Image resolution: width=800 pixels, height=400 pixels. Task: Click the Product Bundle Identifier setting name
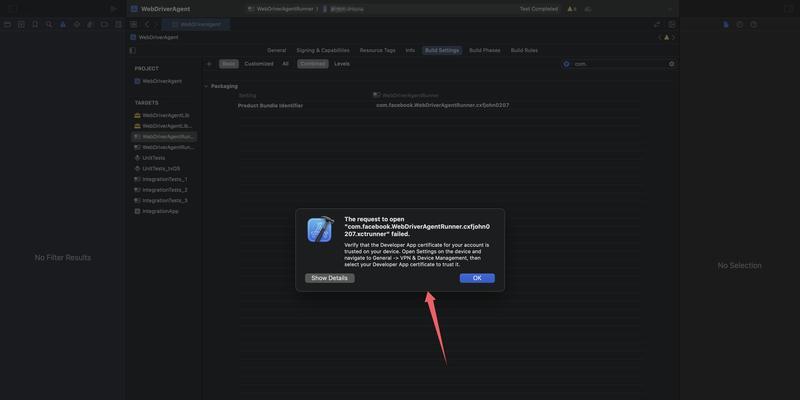click(x=270, y=106)
